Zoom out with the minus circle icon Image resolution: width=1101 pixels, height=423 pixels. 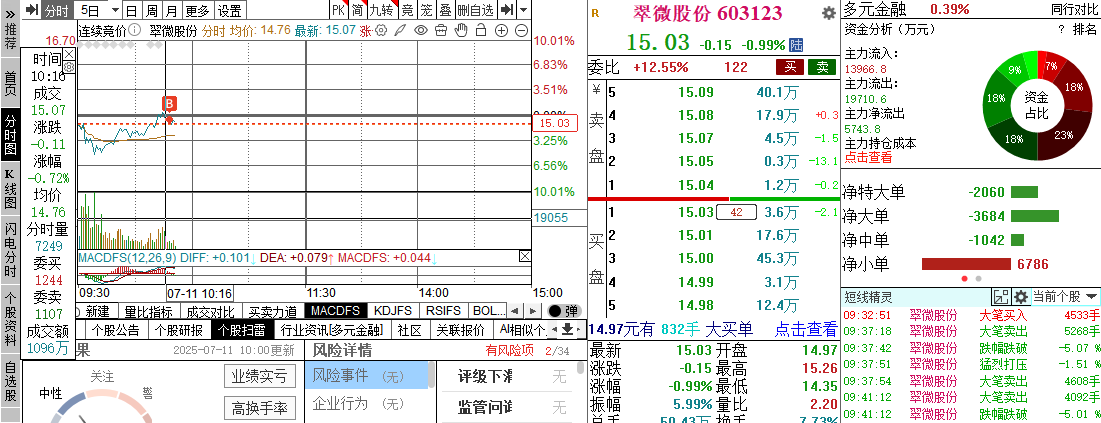[x=521, y=31]
